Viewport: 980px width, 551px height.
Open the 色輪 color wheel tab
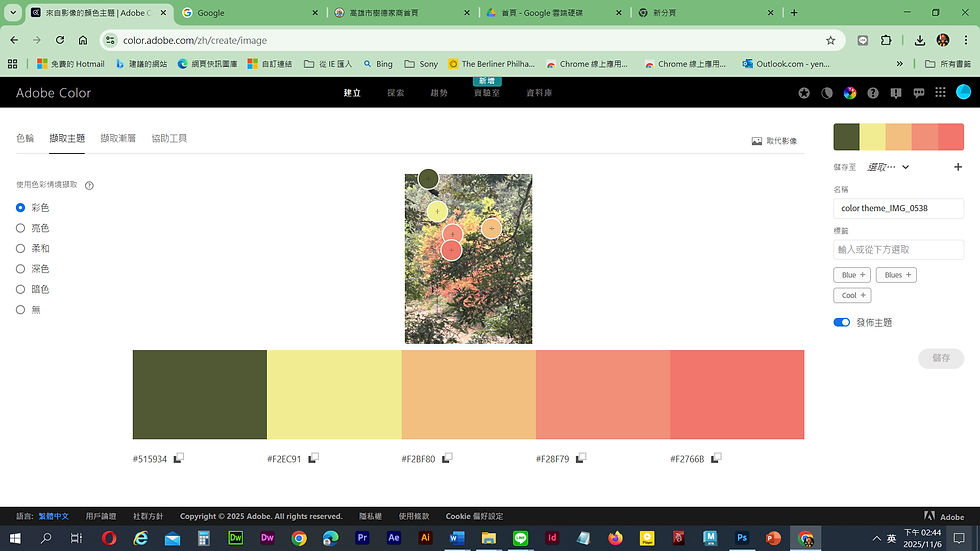click(25, 138)
